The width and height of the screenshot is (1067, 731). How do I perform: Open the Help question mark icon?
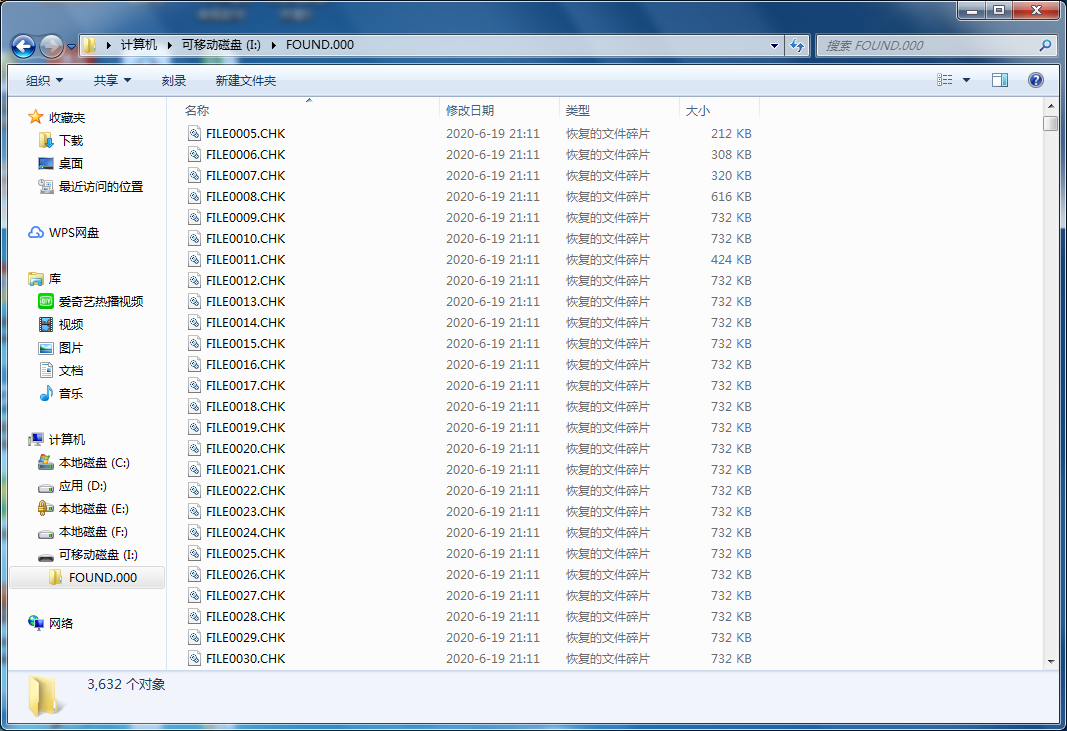(1036, 80)
